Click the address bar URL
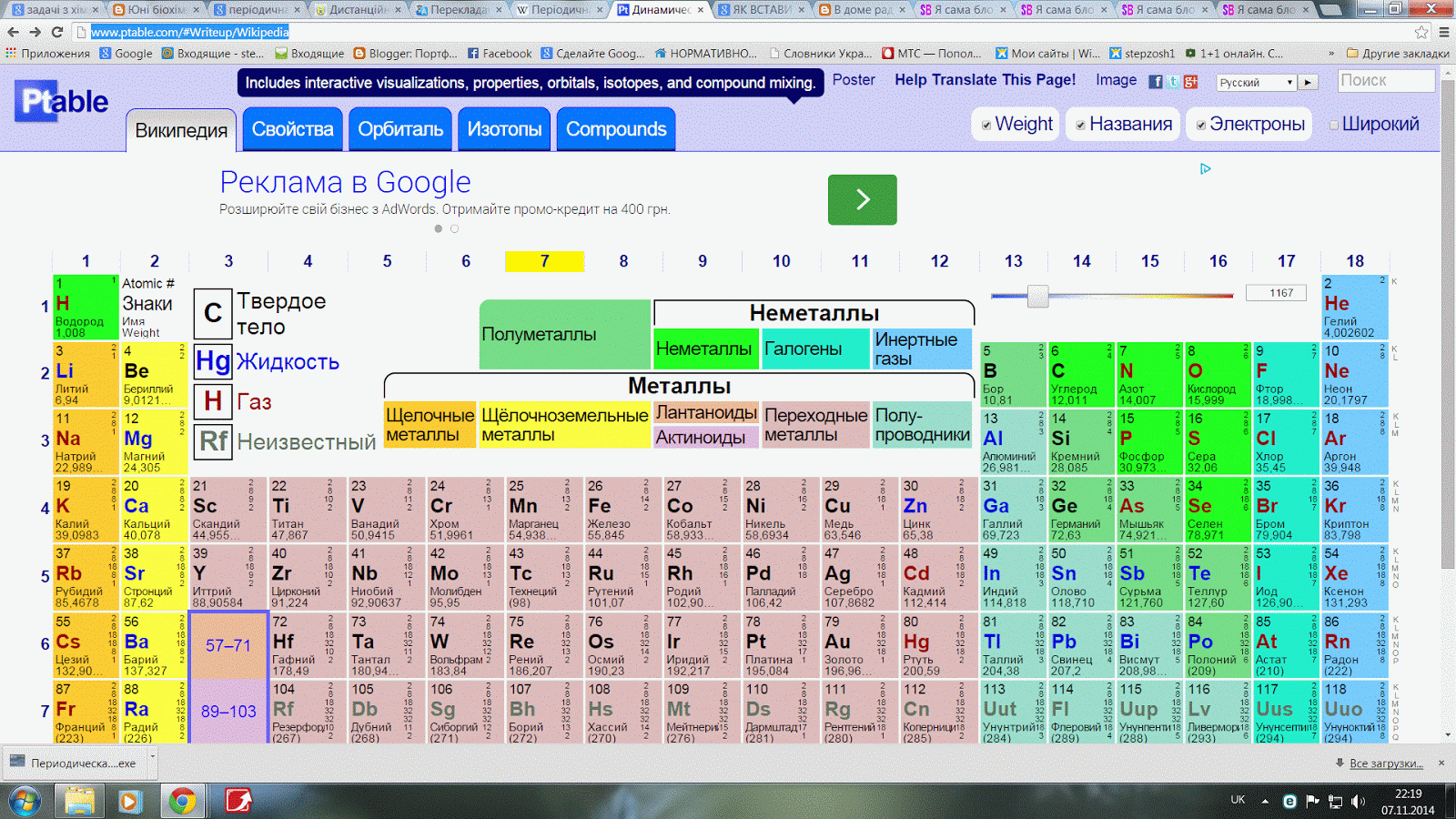 point(190,32)
